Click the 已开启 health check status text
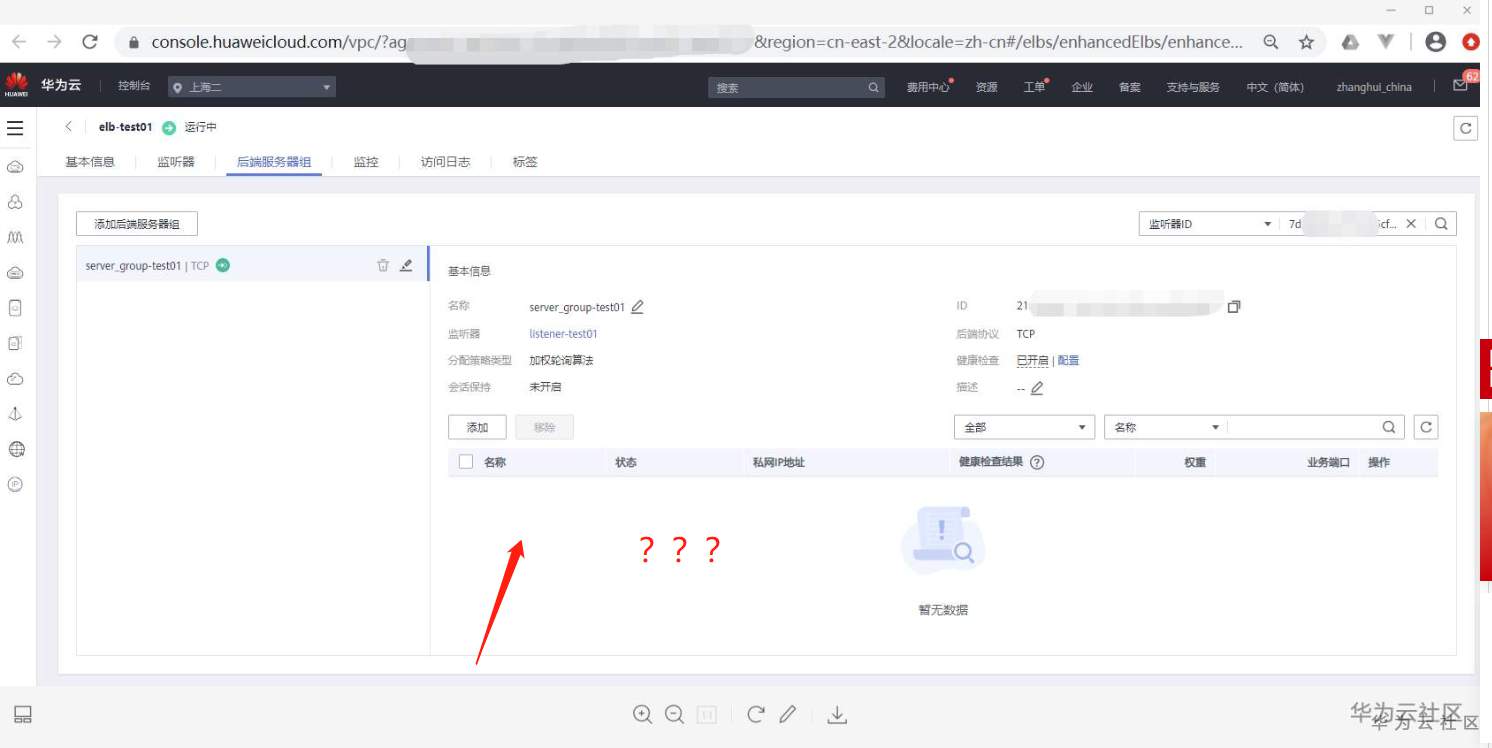The height and width of the screenshot is (748, 1492). [1032, 361]
